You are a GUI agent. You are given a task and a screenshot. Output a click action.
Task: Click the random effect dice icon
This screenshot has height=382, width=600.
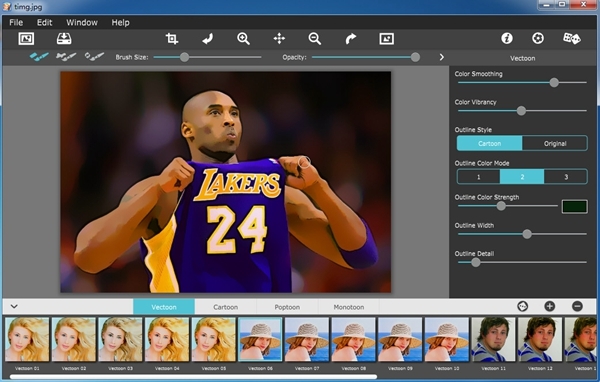point(572,38)
